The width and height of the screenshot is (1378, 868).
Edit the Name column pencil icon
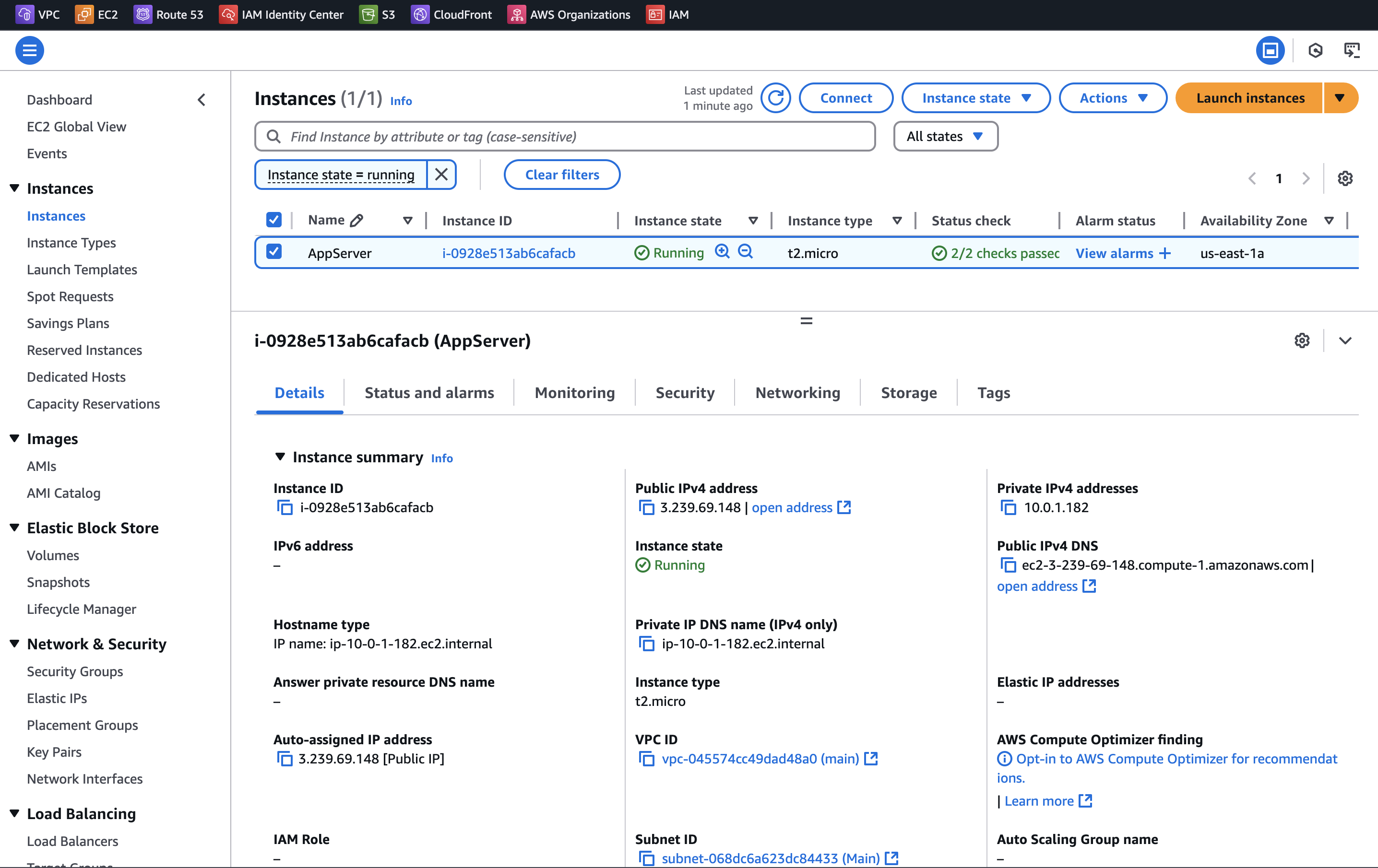(x=356, y=220)
